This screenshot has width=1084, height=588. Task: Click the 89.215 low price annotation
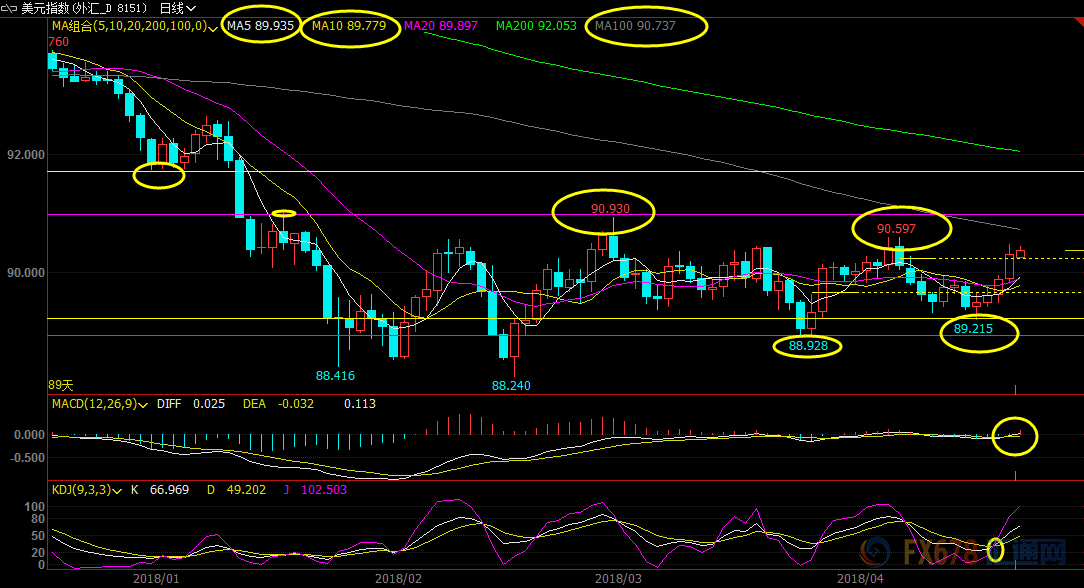click(972, 328)
